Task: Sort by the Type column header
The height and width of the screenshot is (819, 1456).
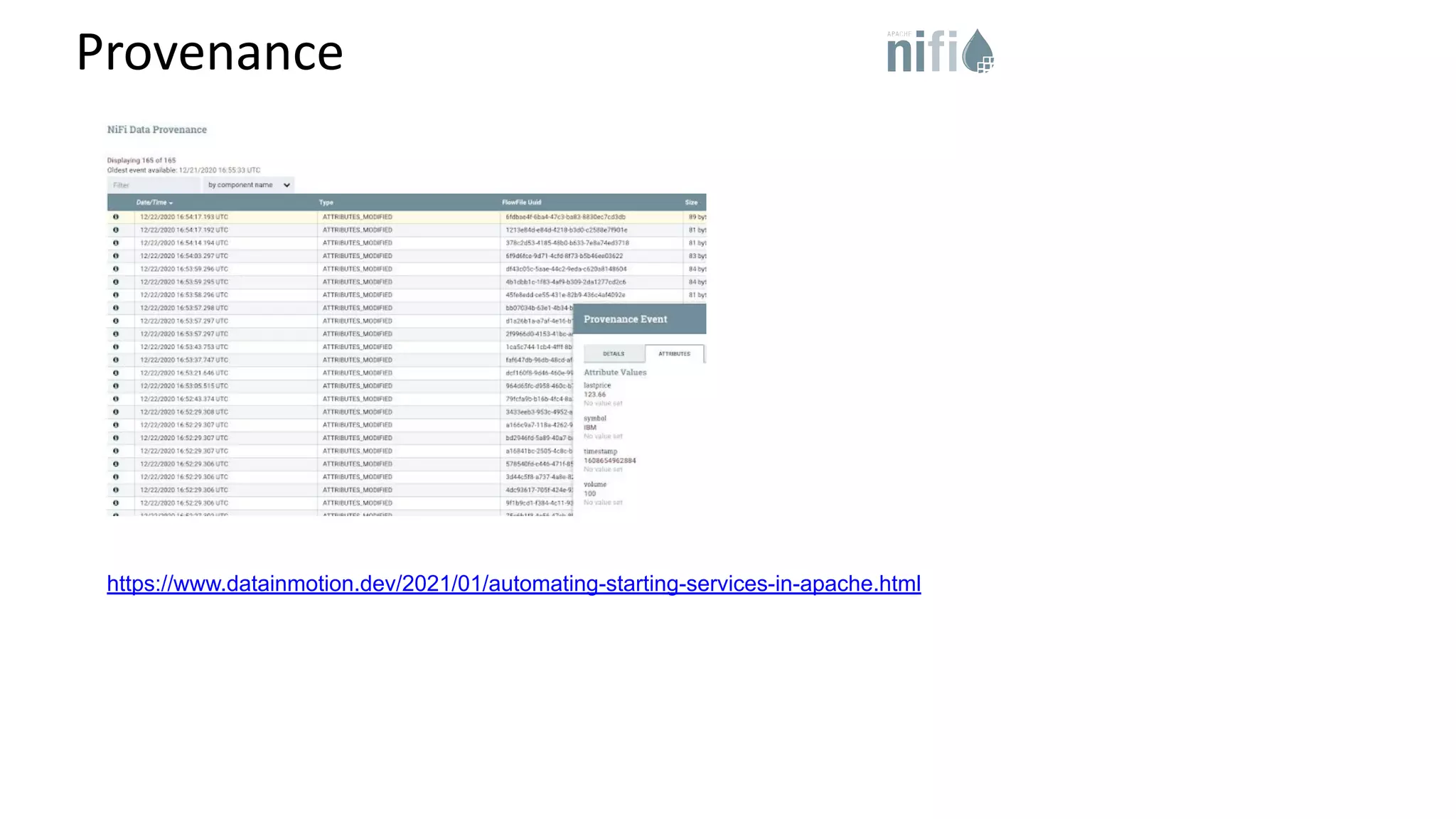Action: point(326,203)
